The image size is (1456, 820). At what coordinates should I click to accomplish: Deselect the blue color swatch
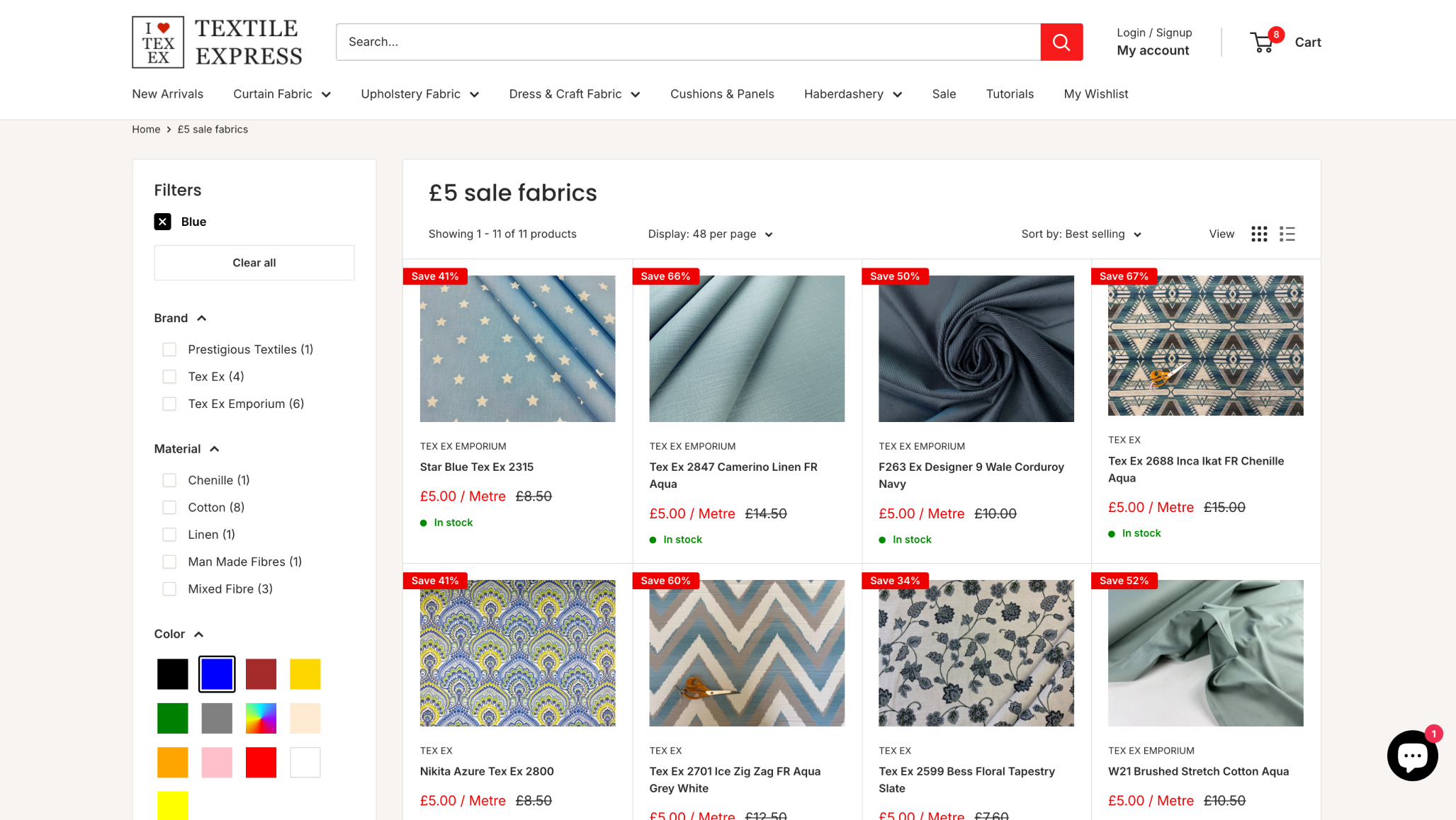pyautogui.click(x=217, y=674)
